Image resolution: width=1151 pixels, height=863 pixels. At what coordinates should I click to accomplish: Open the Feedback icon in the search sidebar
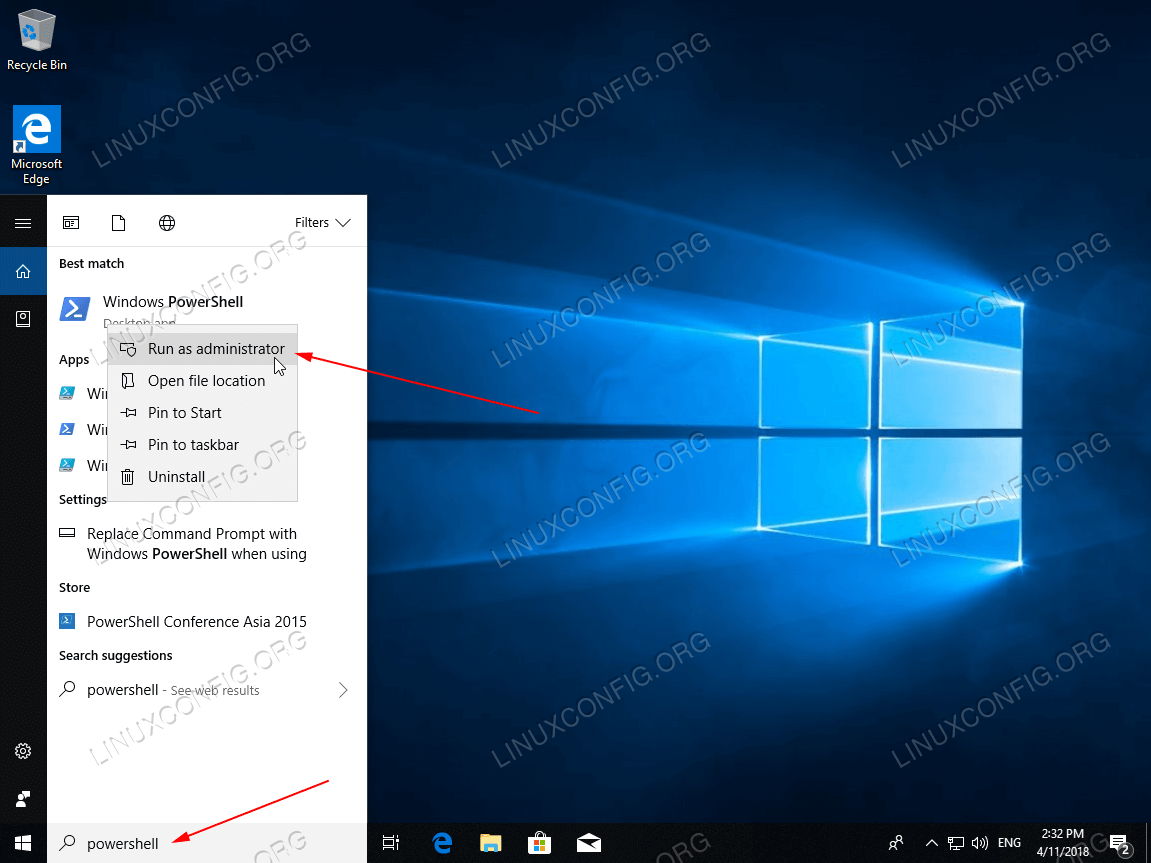pyautogui.click(x=23, y=798)
